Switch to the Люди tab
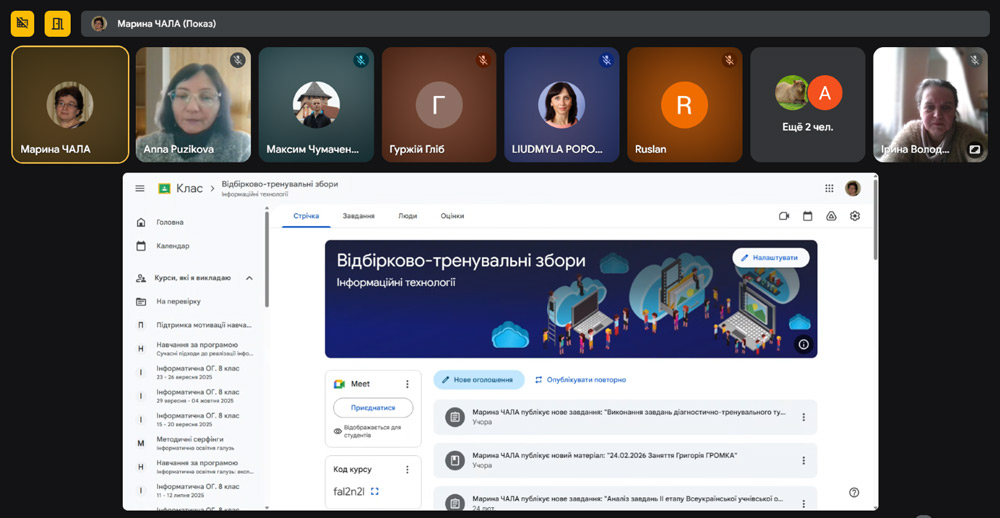Viewport: 1000px width, 518px height. pyautogui.click(x=408, y=216)
